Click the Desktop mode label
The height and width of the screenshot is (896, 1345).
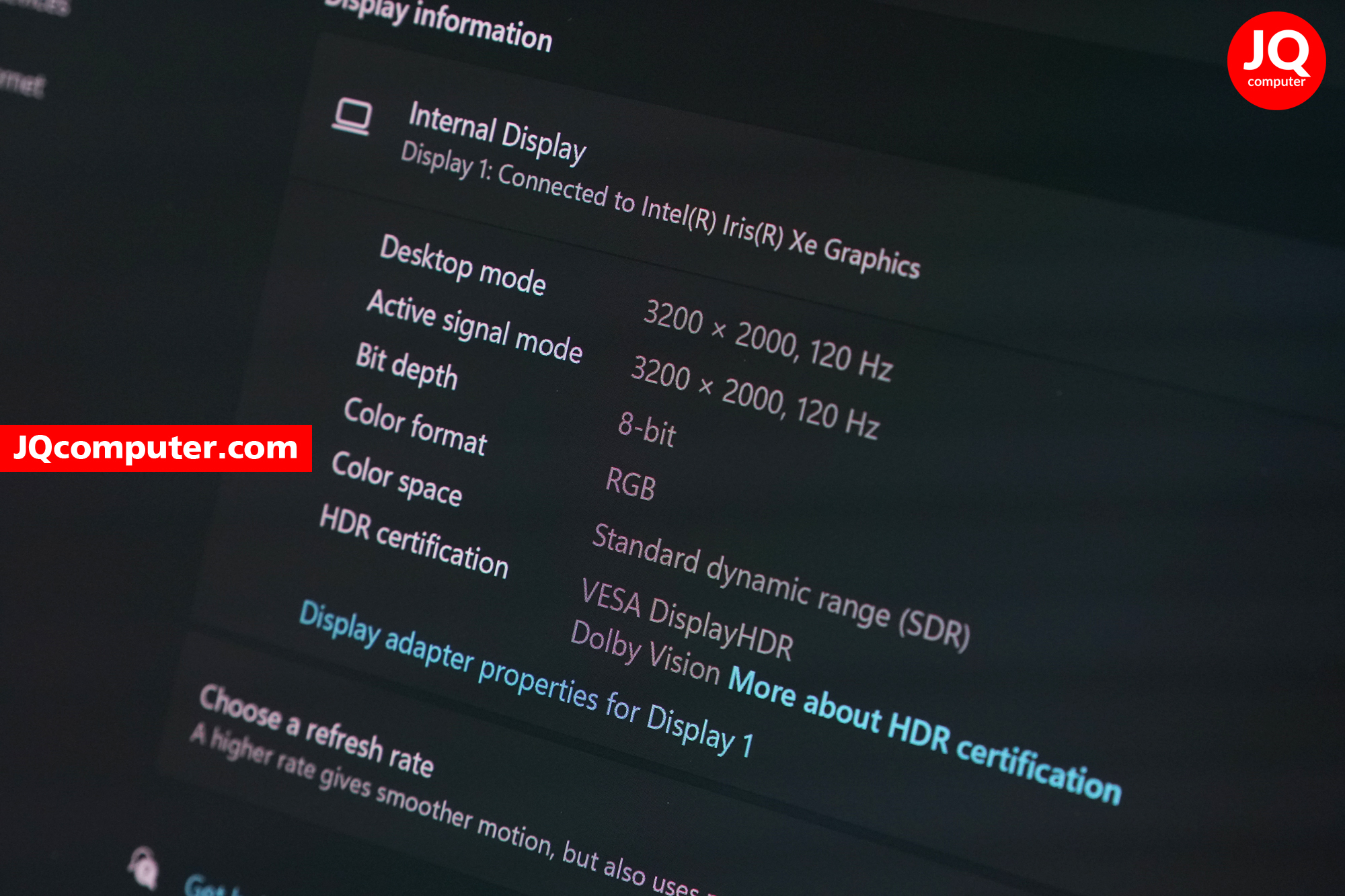463,264
